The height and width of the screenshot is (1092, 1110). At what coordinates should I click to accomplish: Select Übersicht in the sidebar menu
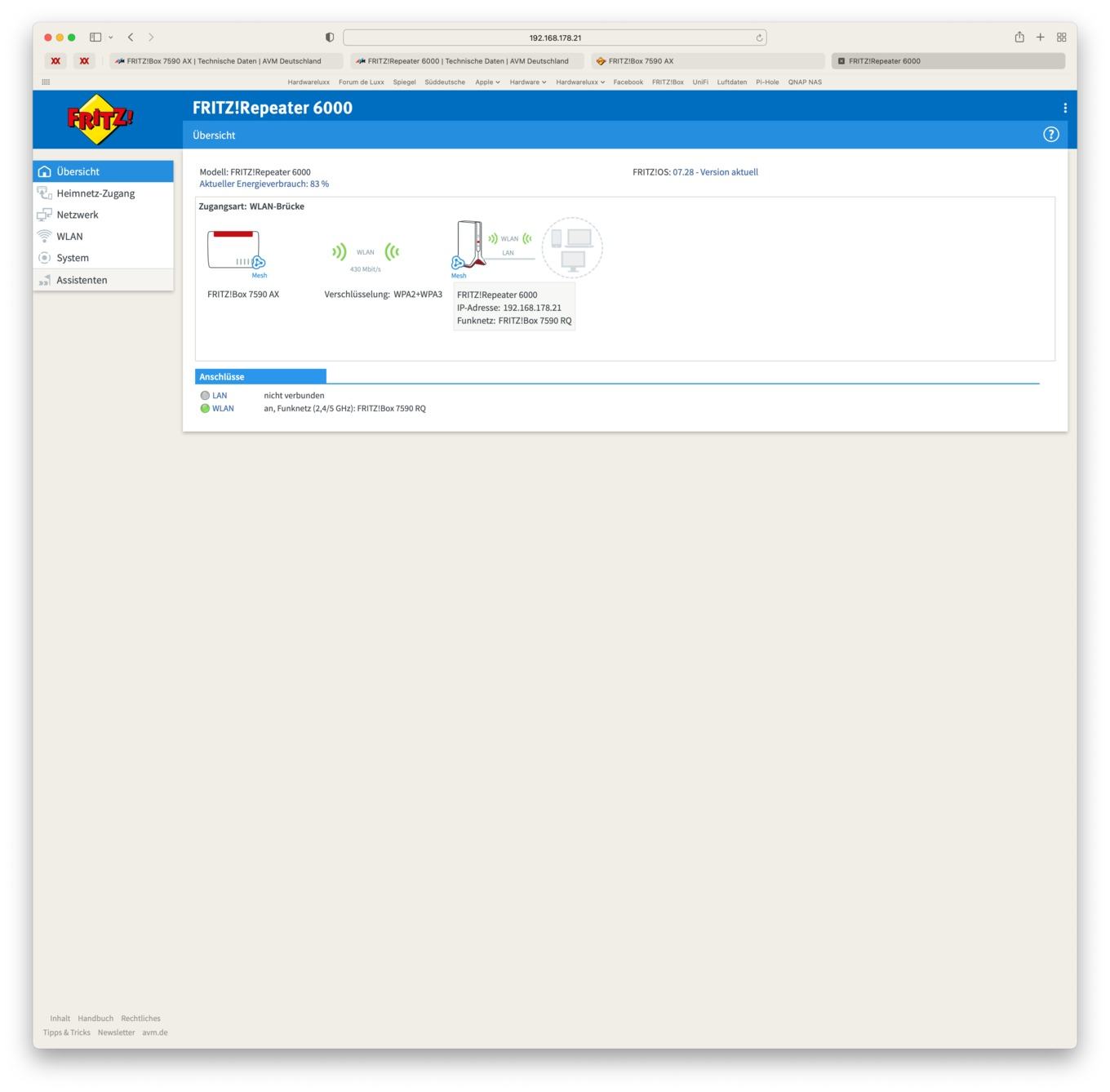pos(104,171)
